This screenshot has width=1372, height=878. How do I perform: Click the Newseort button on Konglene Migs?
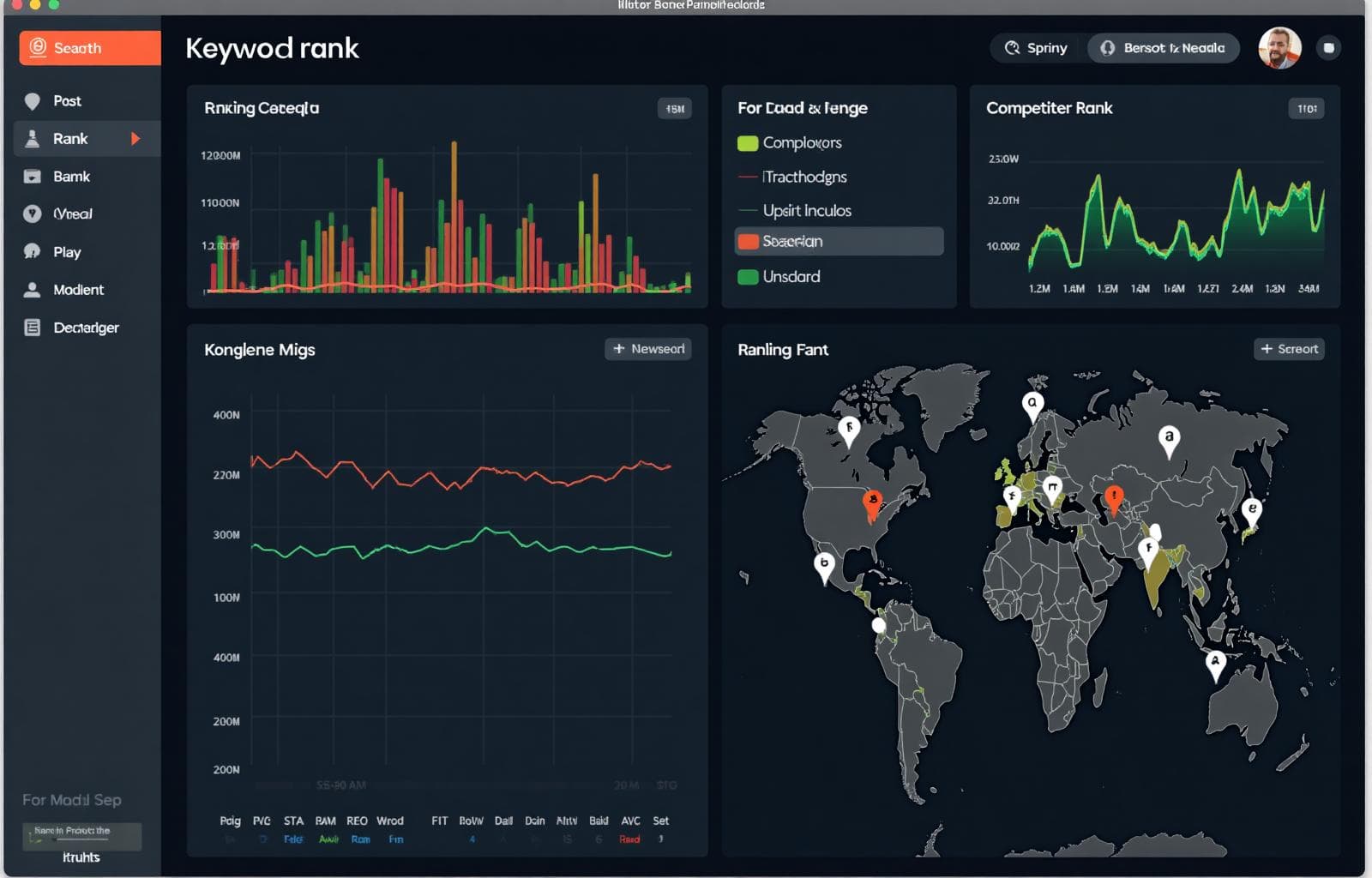tap(648, 349)
